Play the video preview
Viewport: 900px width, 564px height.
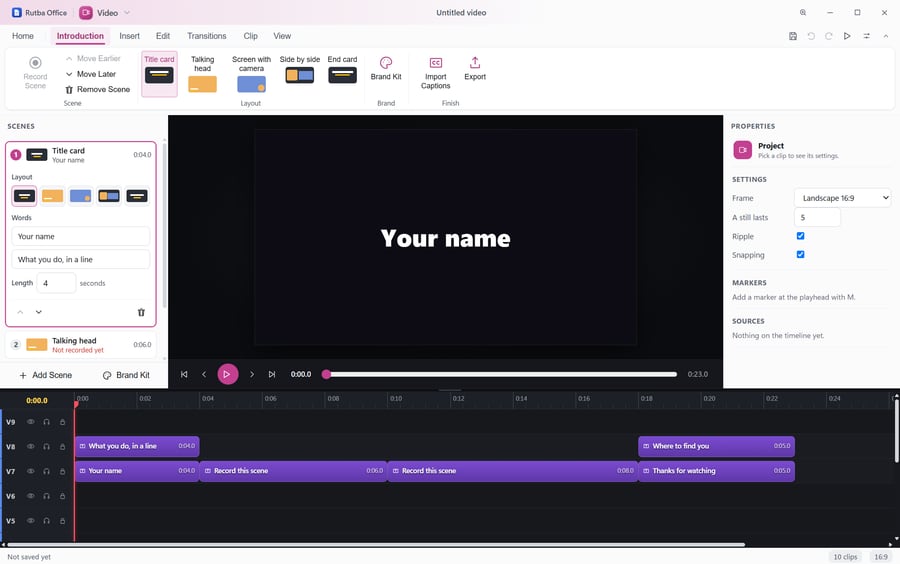coord(227,374)
